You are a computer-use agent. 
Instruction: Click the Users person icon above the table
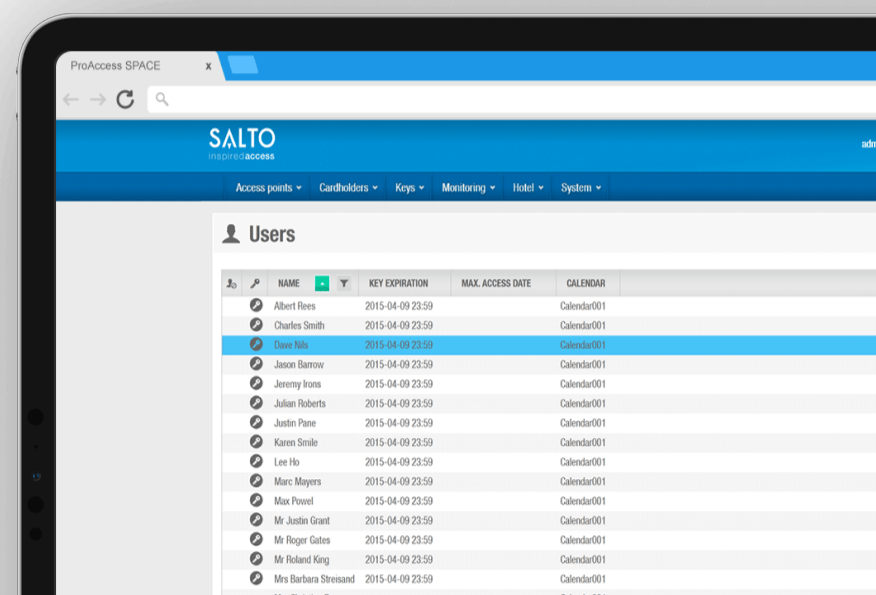tap(229, 233)
